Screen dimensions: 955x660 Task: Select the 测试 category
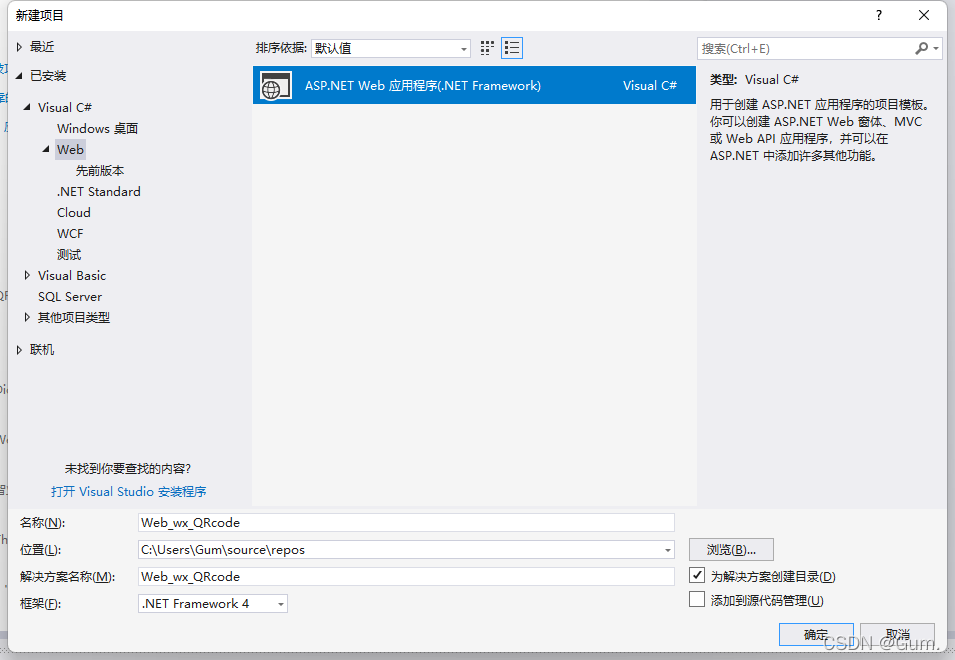(x=69, y=255)
